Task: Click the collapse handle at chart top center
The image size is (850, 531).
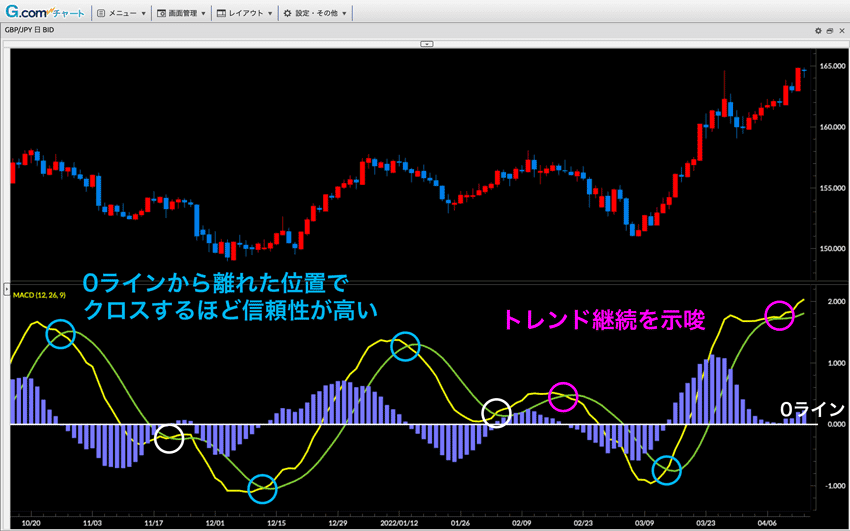Action: click(x=426, y=44)
